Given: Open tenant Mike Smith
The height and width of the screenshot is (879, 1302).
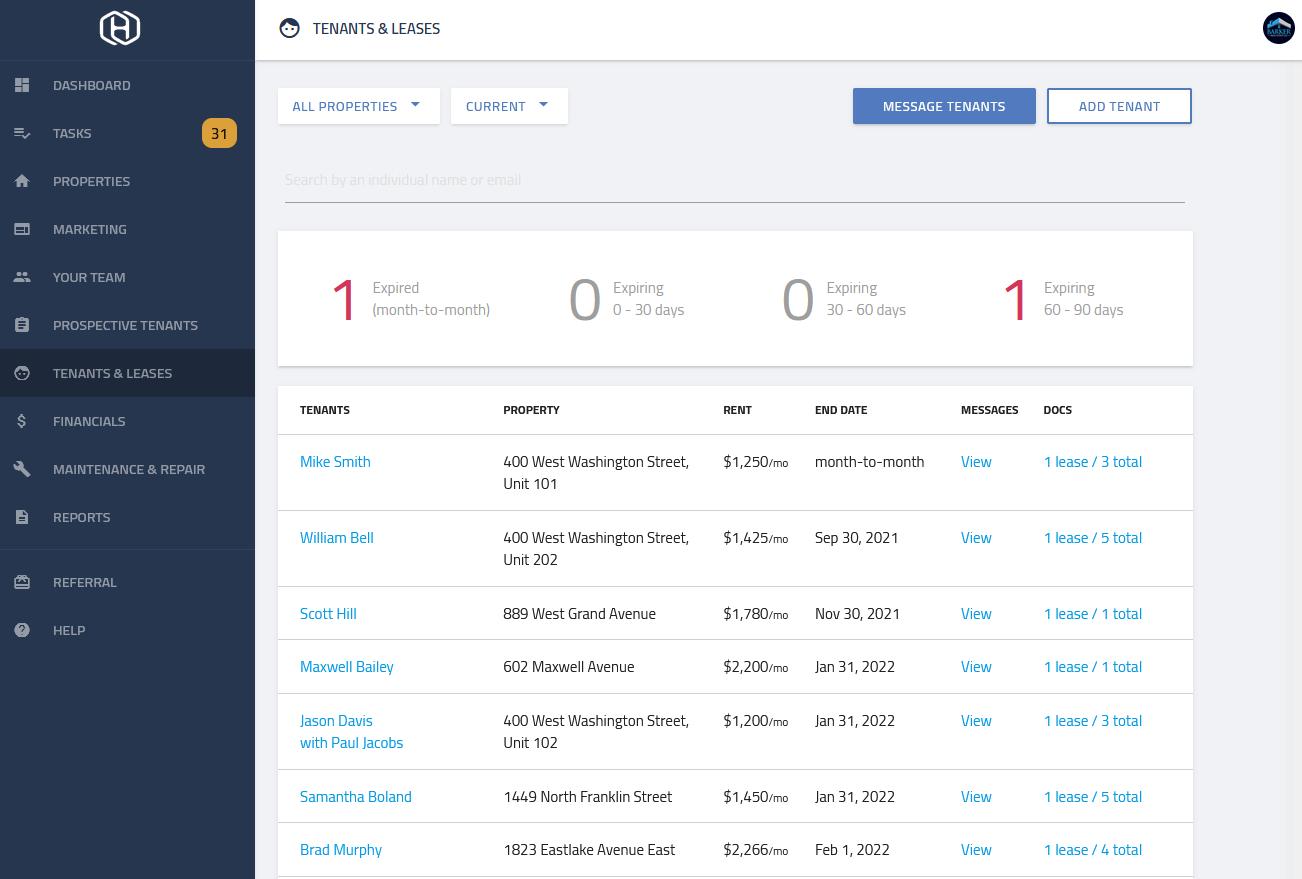Looking at the screenshot, I should [335, 462].
